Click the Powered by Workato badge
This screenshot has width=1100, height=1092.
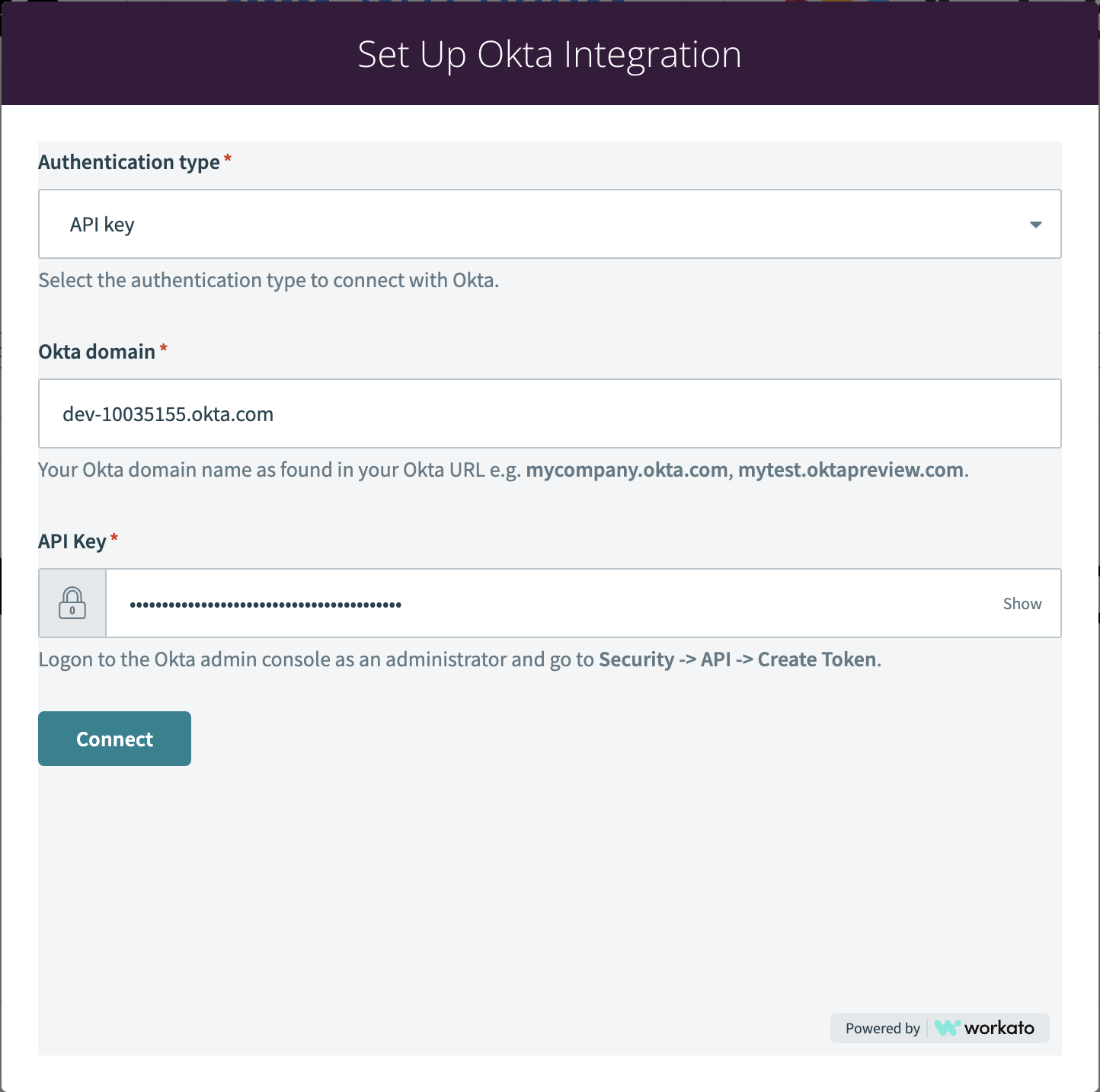(939, 1028)
